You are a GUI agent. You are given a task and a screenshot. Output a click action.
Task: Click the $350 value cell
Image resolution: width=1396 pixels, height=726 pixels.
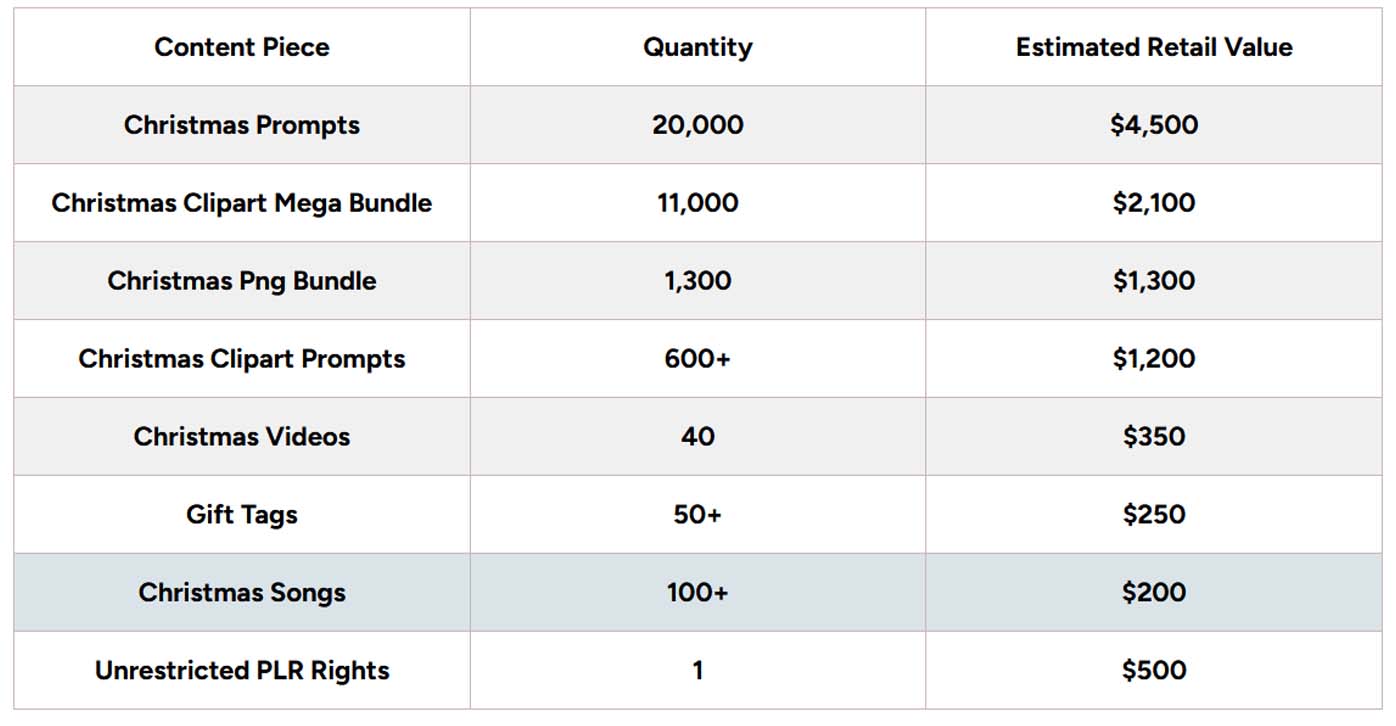tap(1154, 437)
